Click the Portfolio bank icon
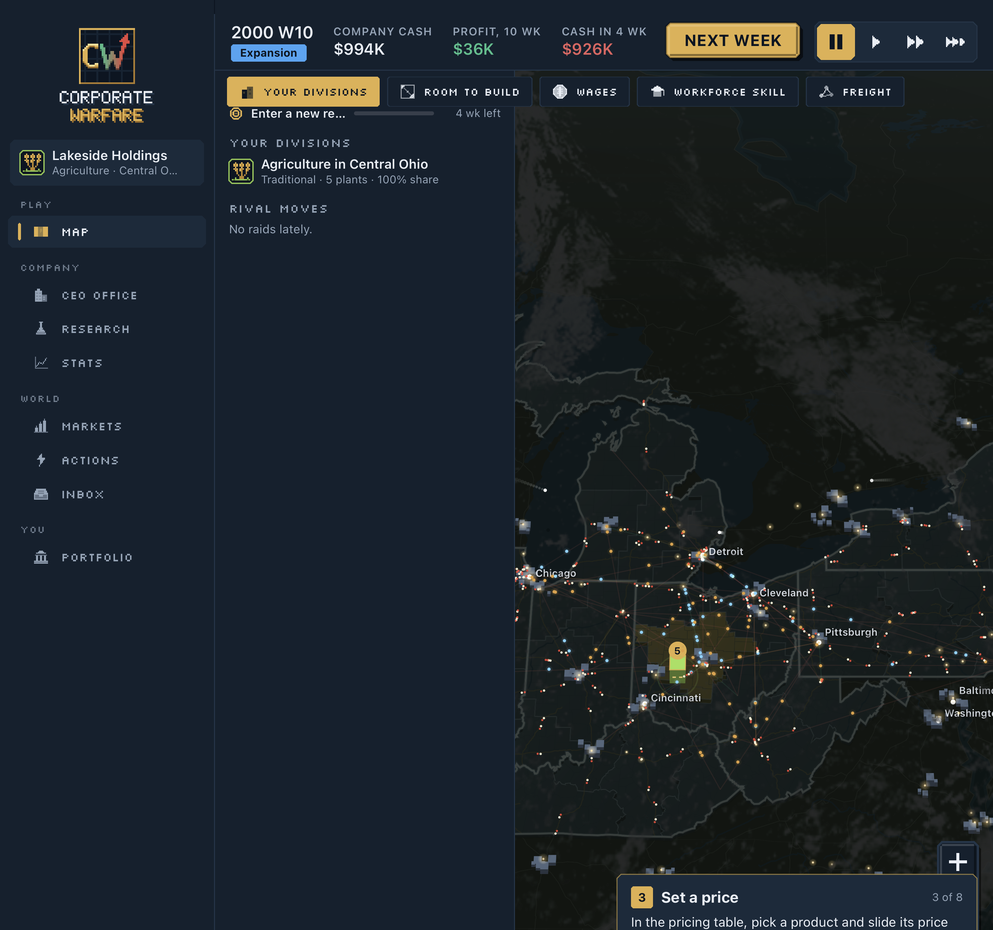Viewport: 993px width, 930px height. (41, 557)
